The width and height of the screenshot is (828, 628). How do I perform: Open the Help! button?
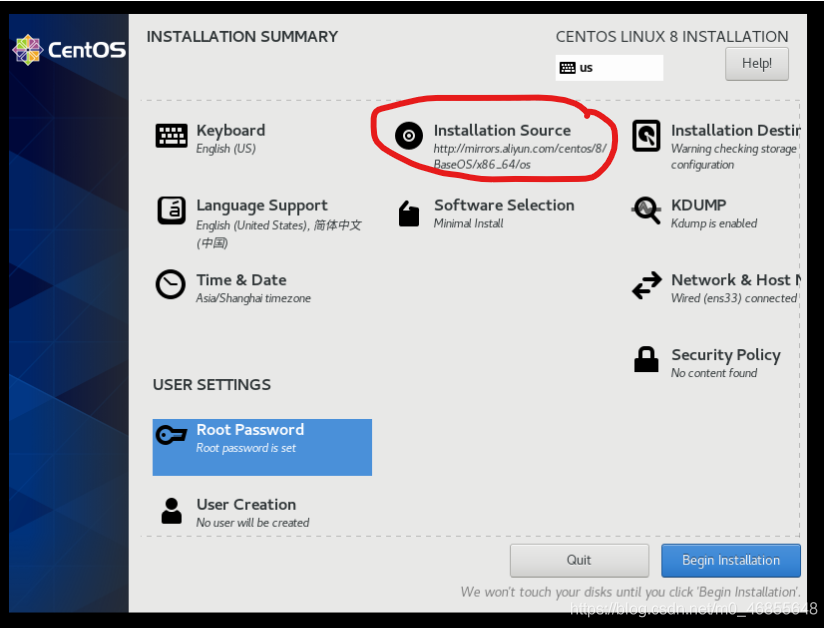[x=757, y=64]
